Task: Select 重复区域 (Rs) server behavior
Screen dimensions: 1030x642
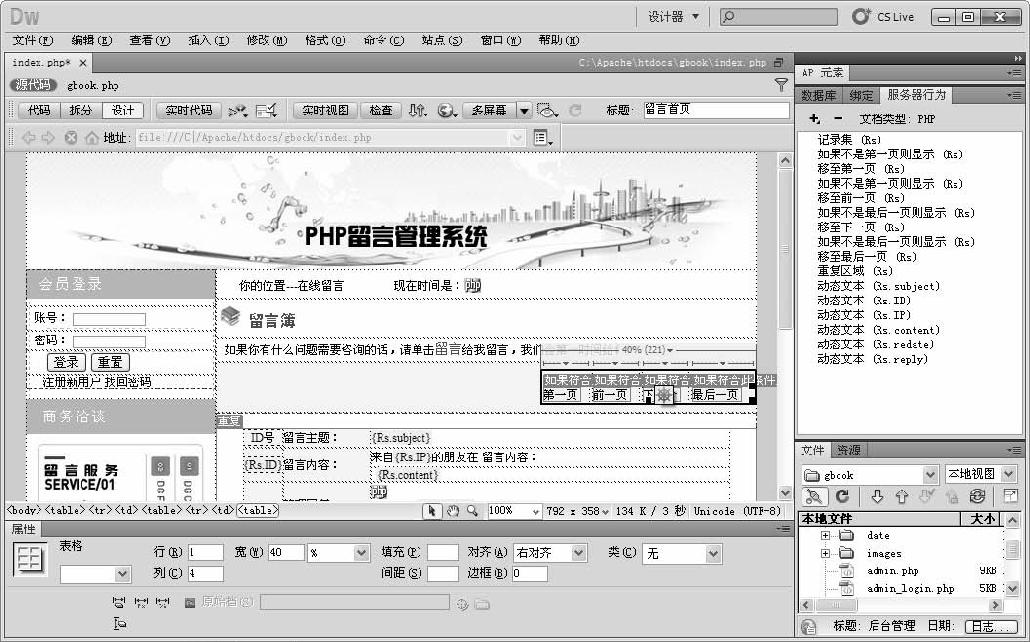Action: (x=855, y=271)
